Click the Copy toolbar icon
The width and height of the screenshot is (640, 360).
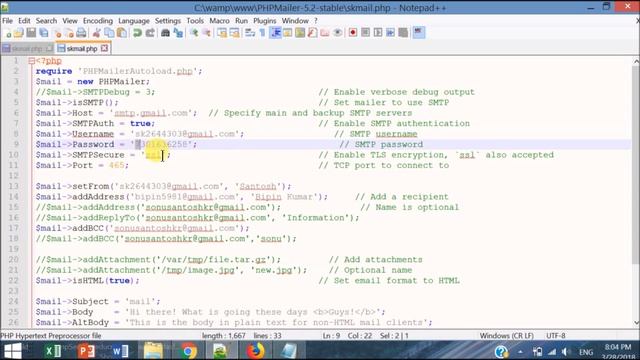click(109, 33)
